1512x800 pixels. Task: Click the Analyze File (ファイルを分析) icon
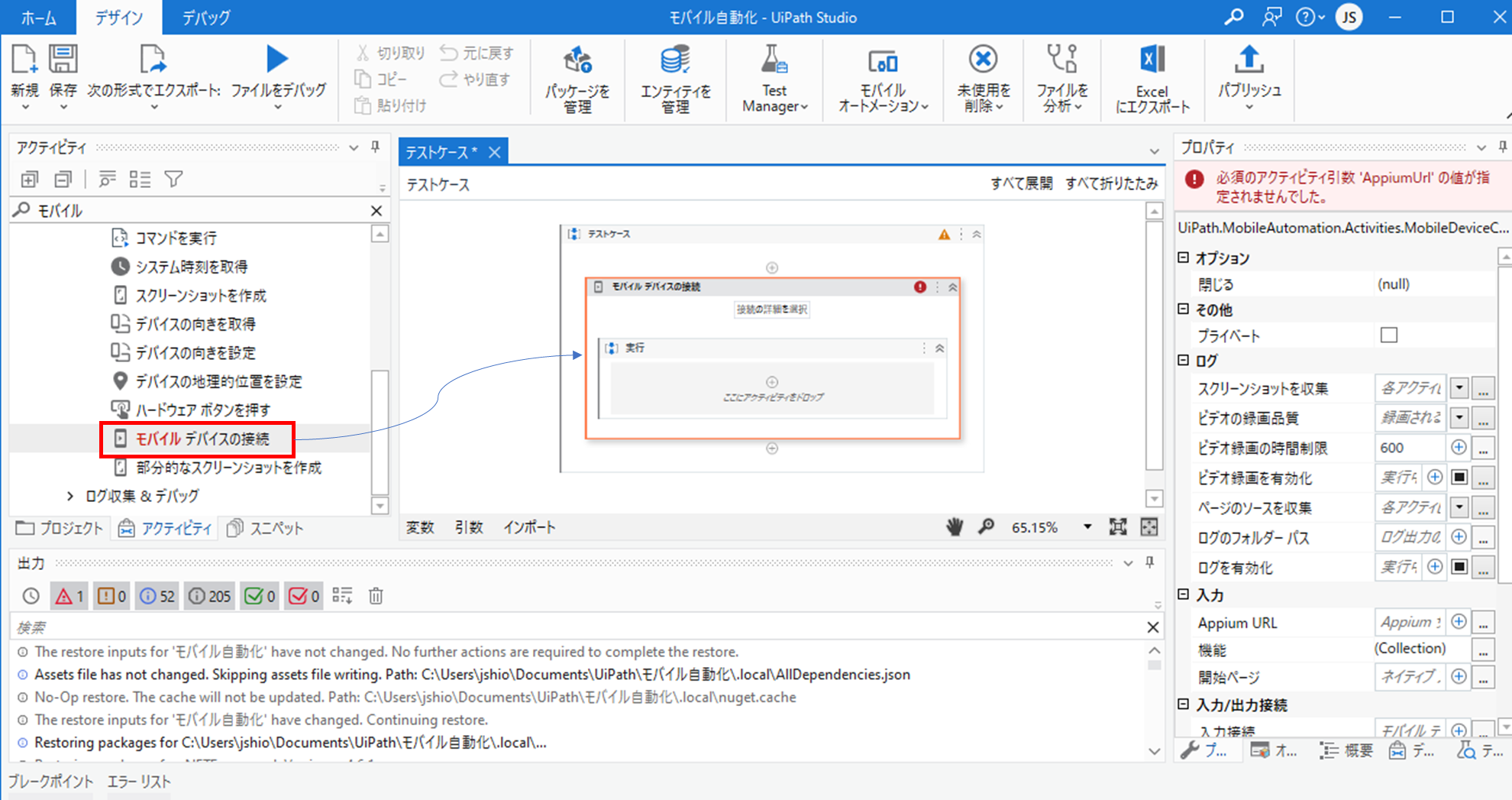(1061, 59)
